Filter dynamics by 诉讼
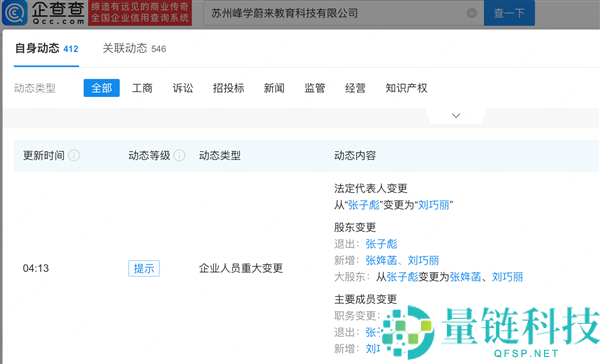Viewport: 600px width, 364px height. click(183, 88)
